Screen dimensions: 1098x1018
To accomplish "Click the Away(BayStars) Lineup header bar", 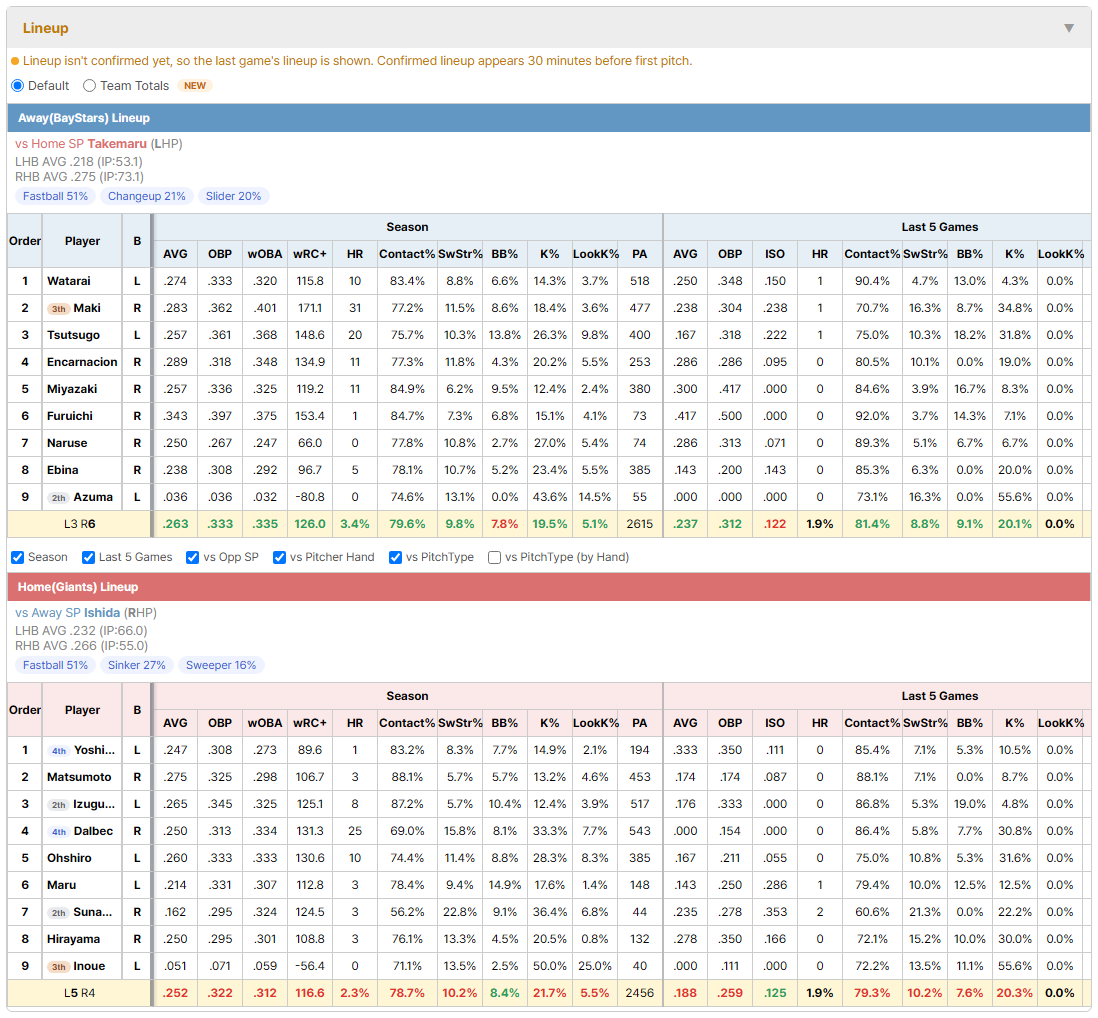I will point(549,118).
